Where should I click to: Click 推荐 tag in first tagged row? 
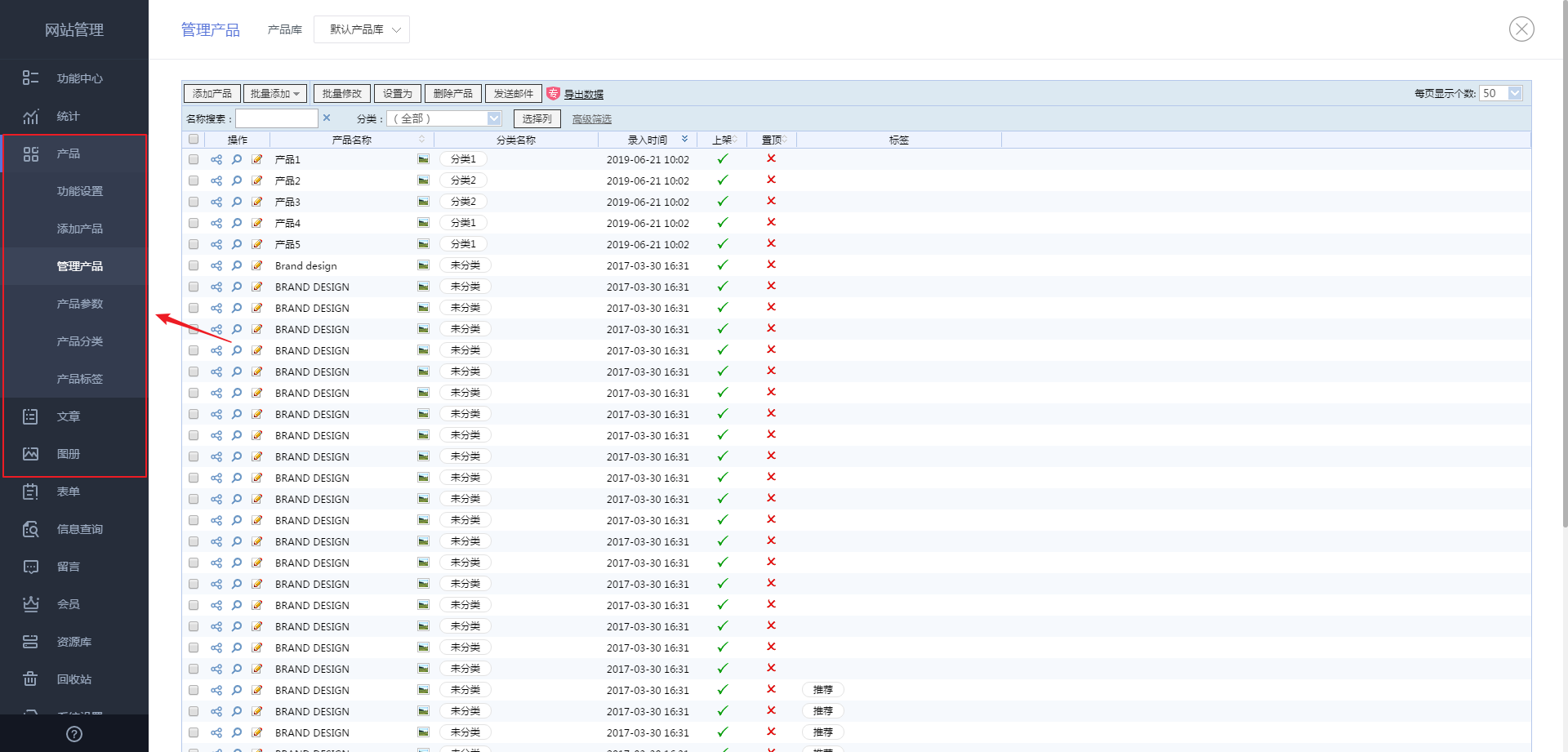click(x=823, y=690)
